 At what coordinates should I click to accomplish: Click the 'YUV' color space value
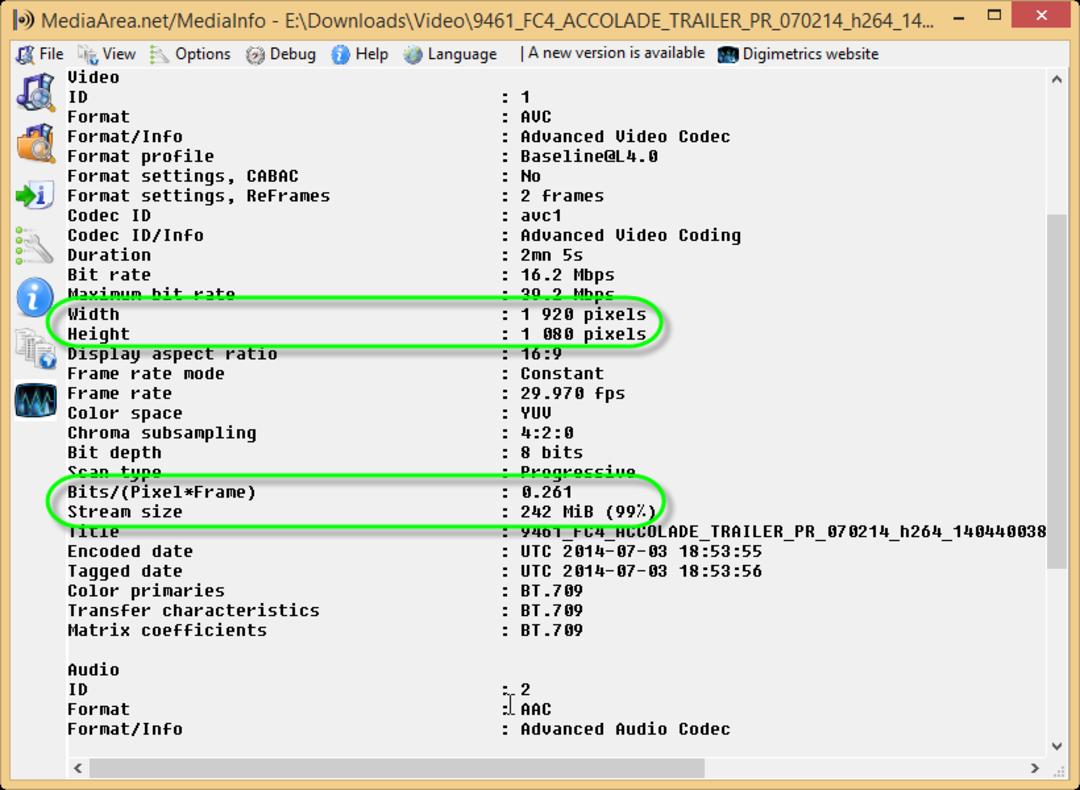coord(536,413)
